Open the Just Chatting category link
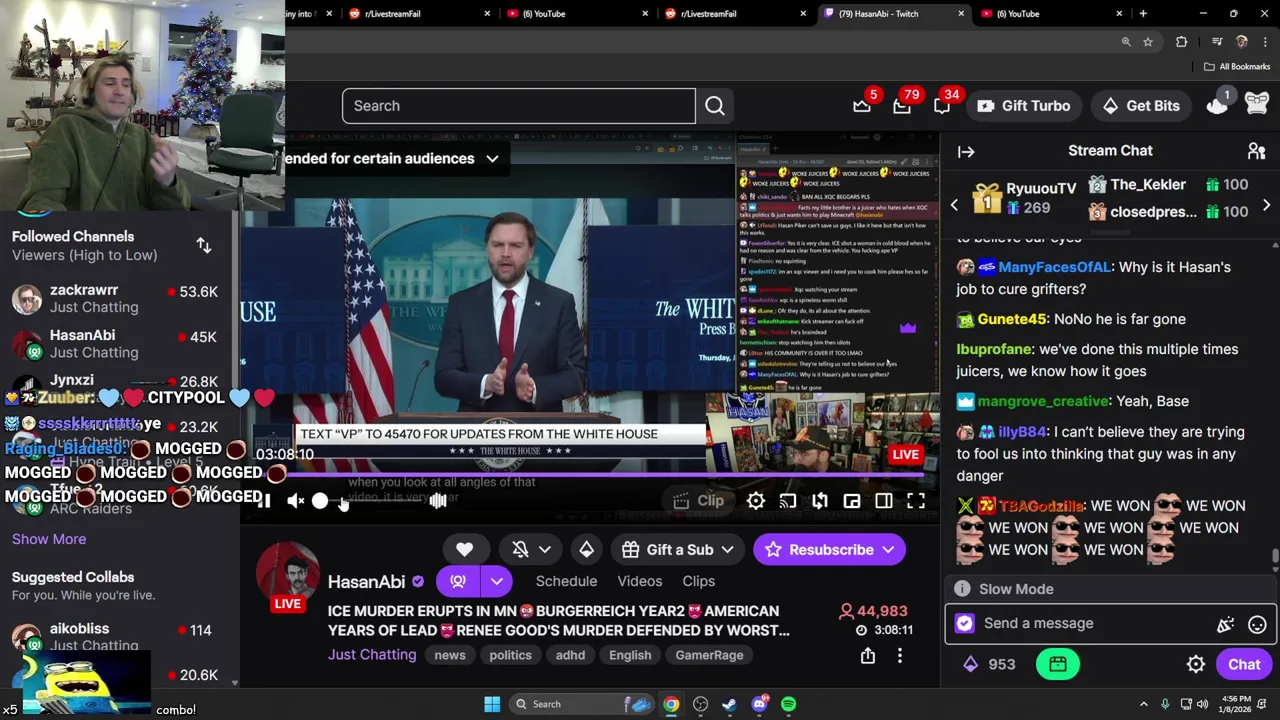Viewport: 1280px width, 720px height. pos(372,655)
